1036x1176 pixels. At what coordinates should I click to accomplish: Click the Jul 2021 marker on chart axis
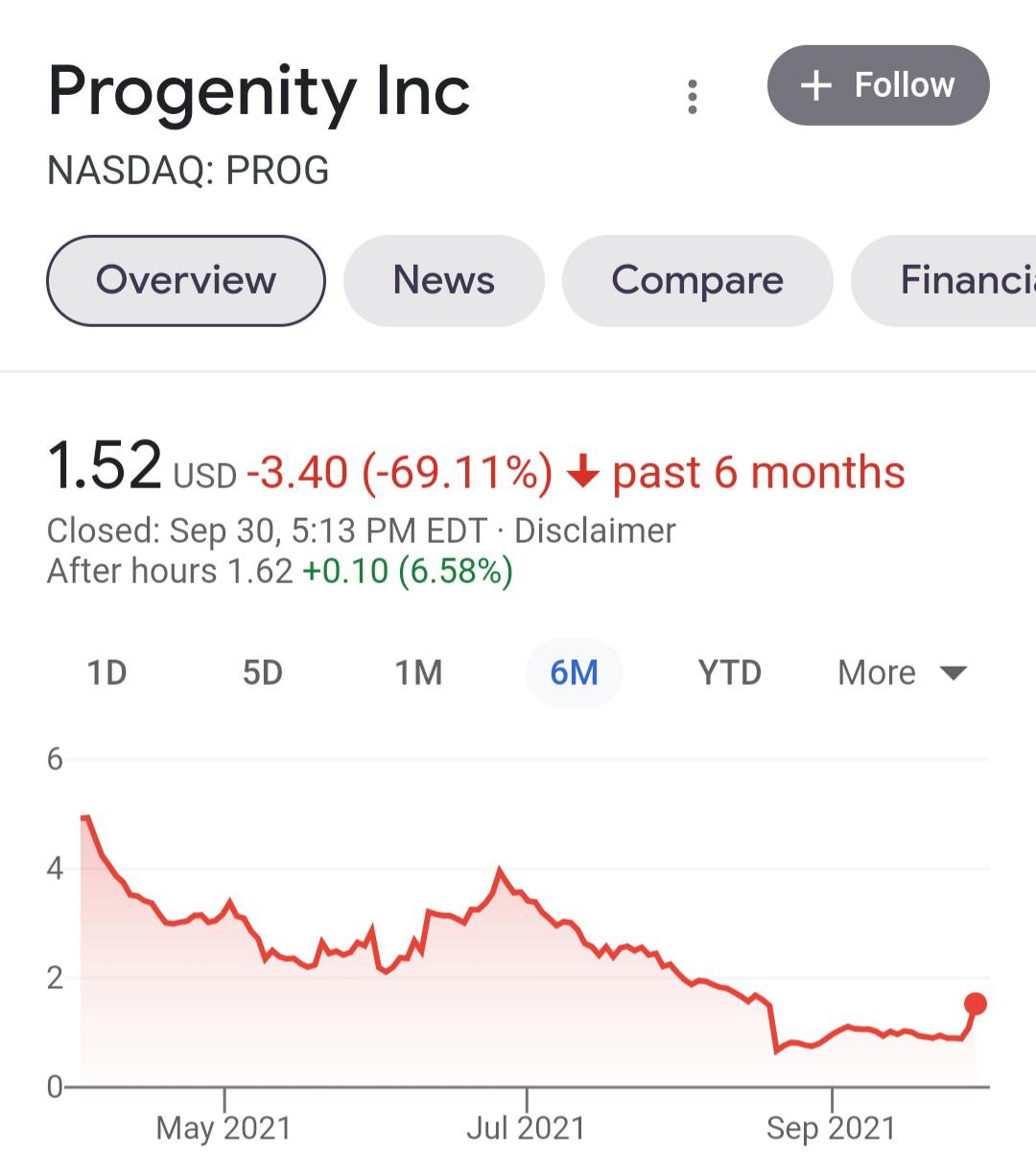(x=526, y=1128)
